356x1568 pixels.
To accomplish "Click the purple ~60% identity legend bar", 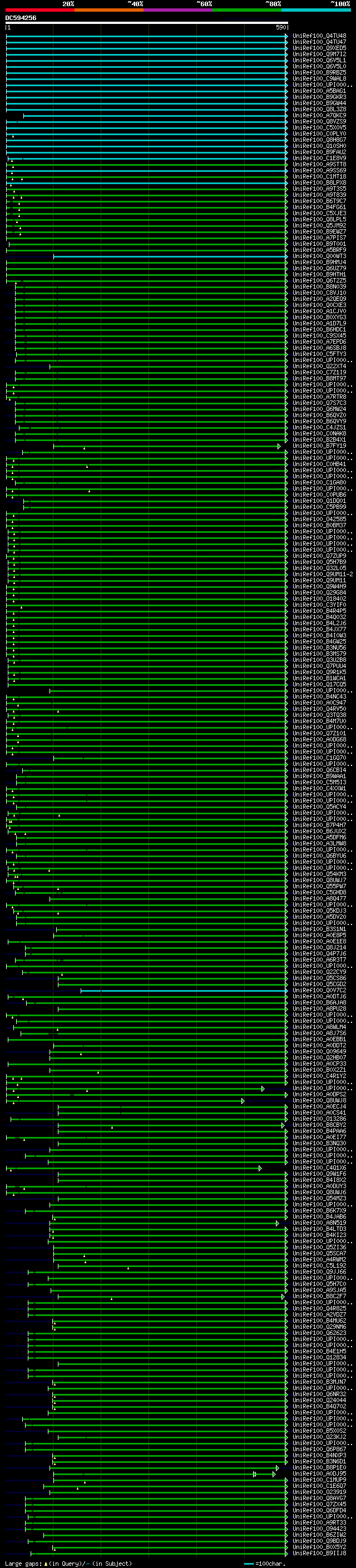I will 177,10.
